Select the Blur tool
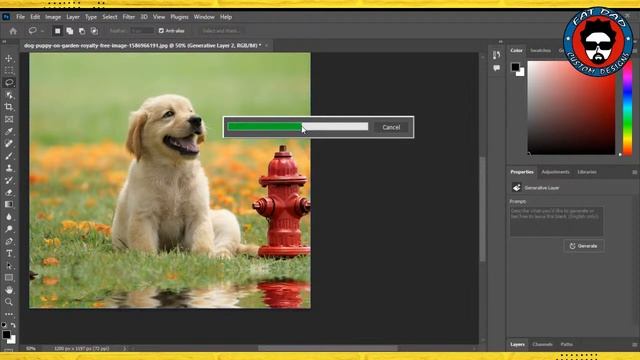 [9, 217]
